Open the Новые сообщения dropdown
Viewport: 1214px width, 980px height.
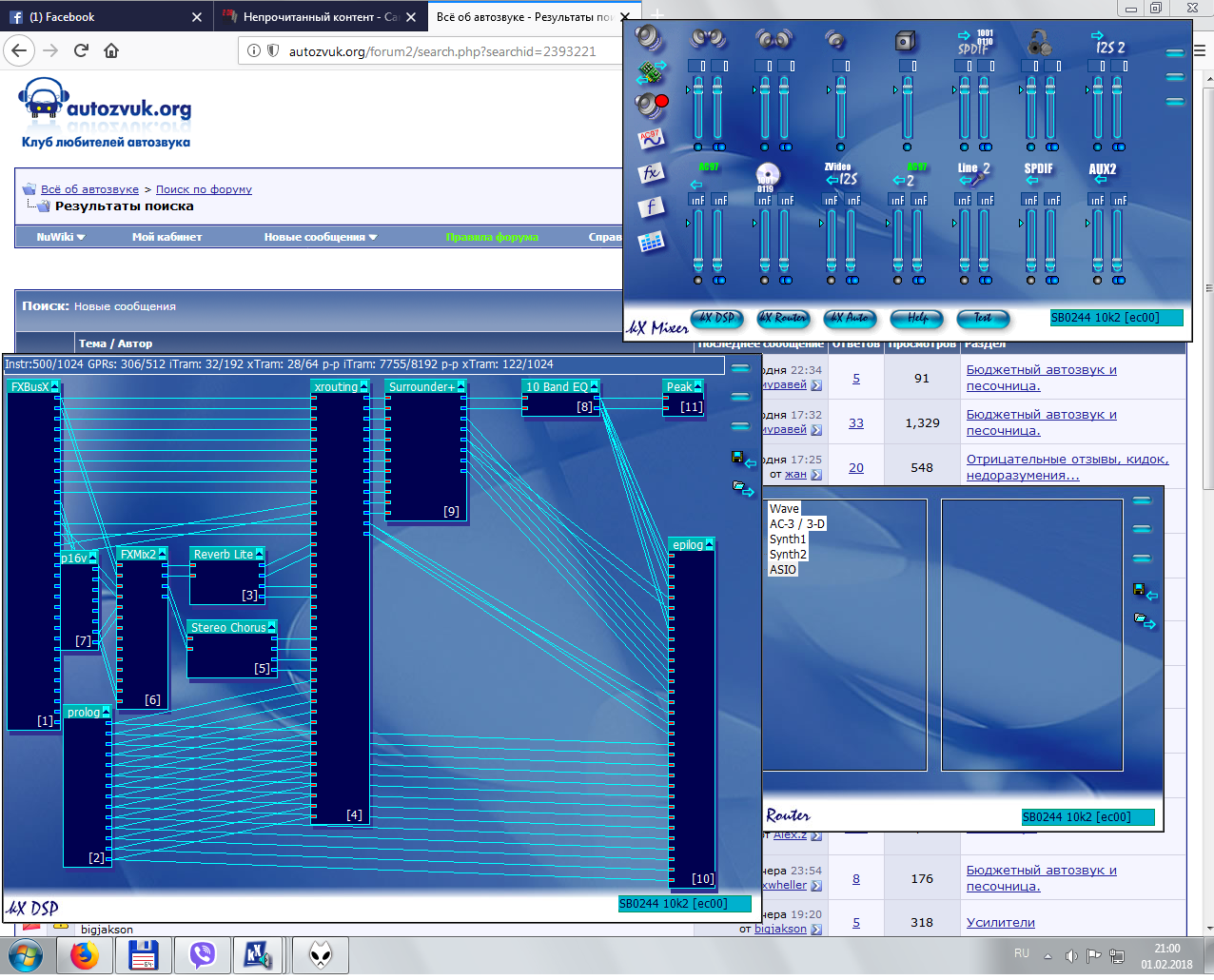pos(320,237)
